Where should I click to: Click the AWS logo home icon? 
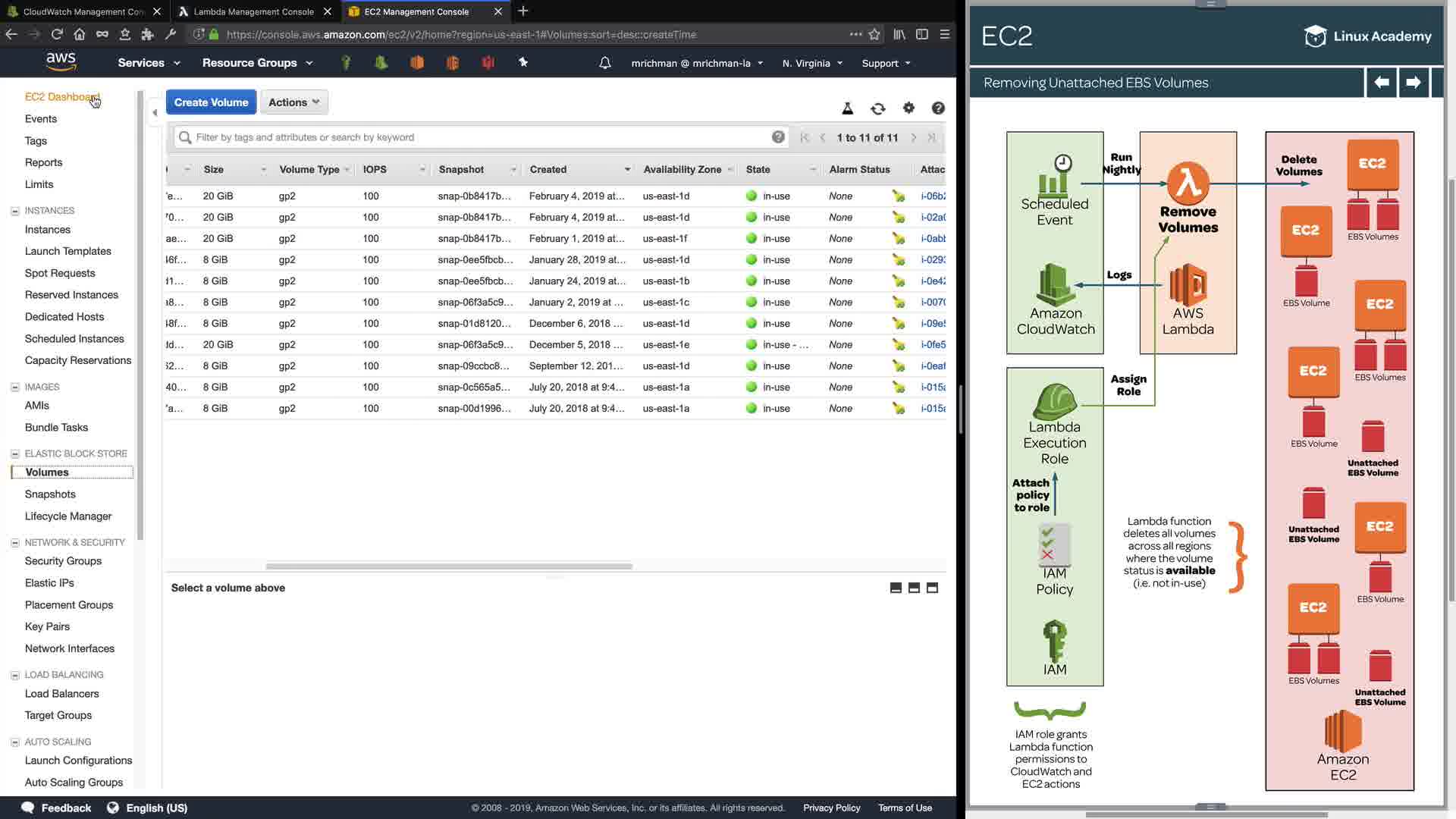coord(61,61)
